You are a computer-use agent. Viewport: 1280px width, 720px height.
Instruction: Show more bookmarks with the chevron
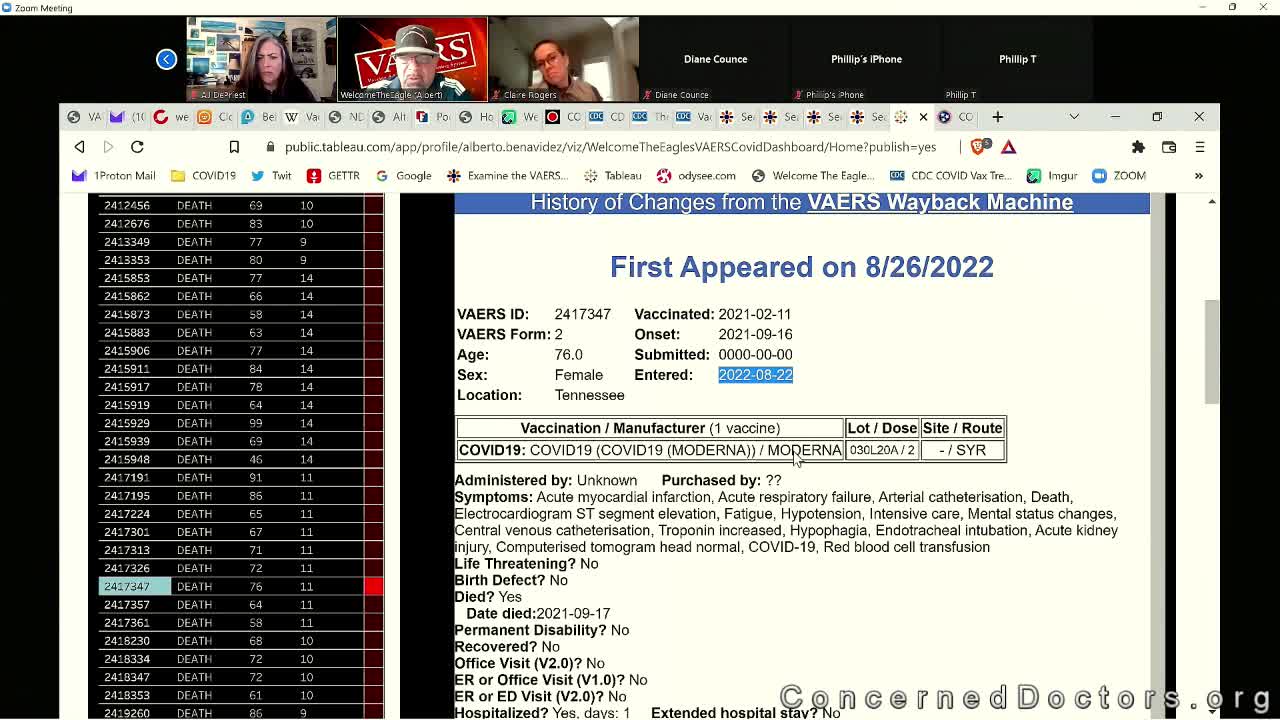(x=1198, y=176)
